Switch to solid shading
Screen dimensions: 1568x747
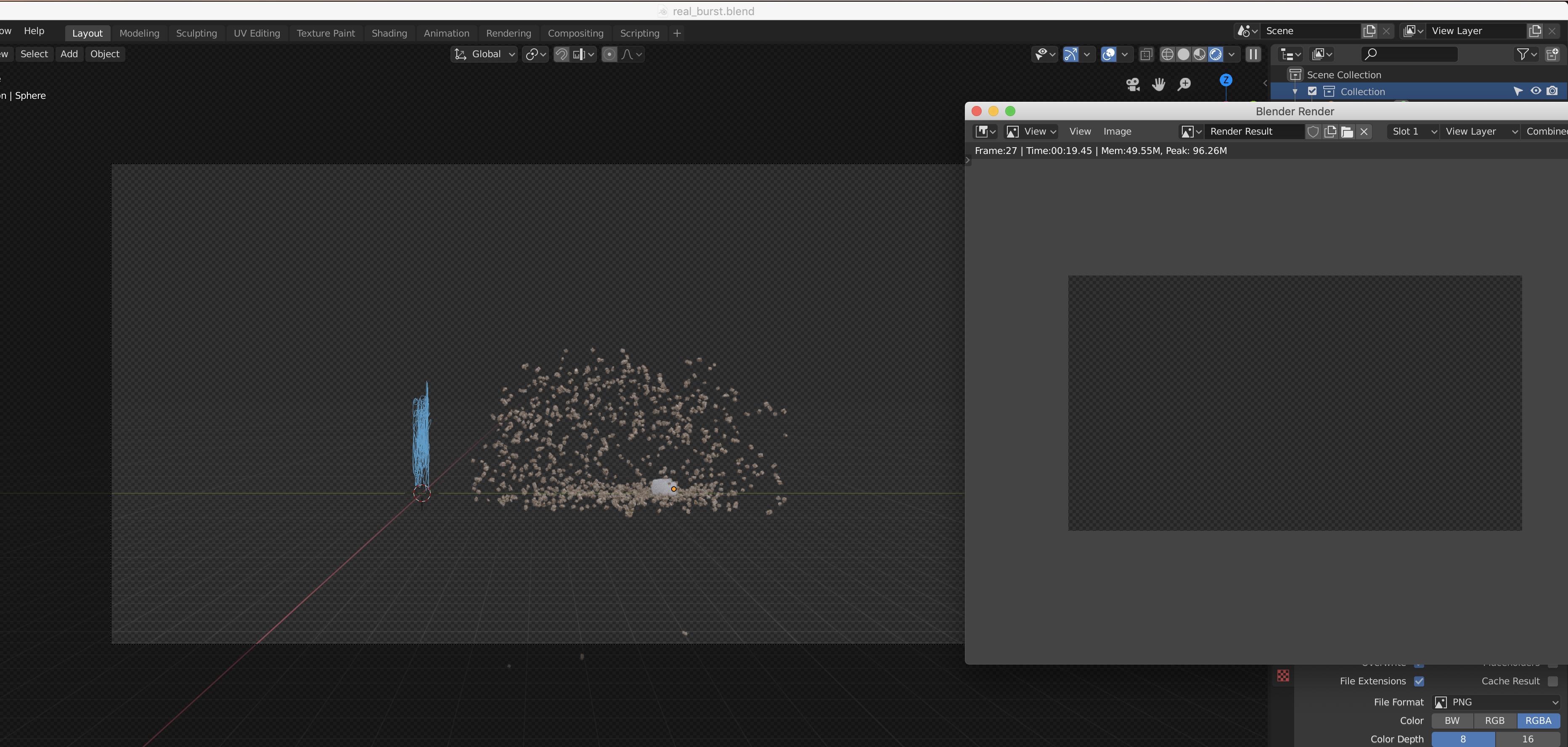click(1183, 54)
